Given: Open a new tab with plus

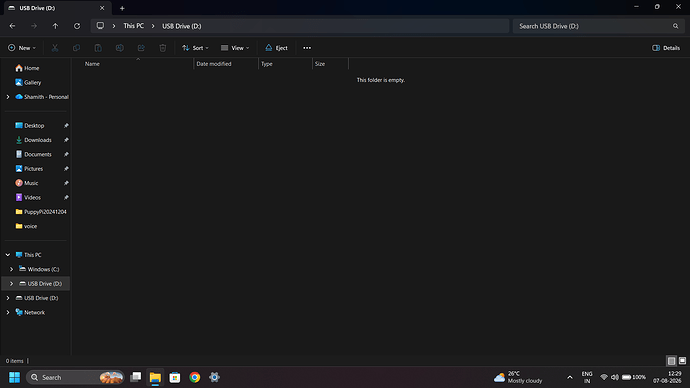Looking at the screenshot, I should pyautogui.click(x=122, y=8).
